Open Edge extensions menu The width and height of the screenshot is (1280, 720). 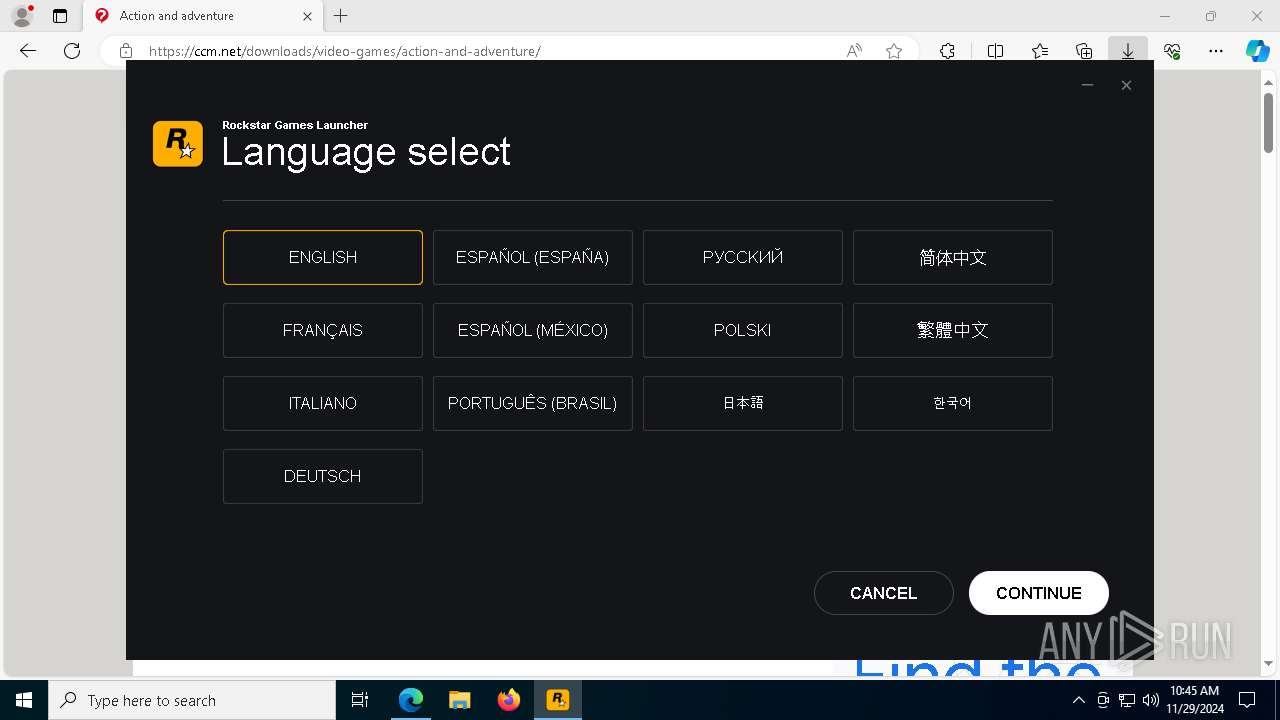947,51
